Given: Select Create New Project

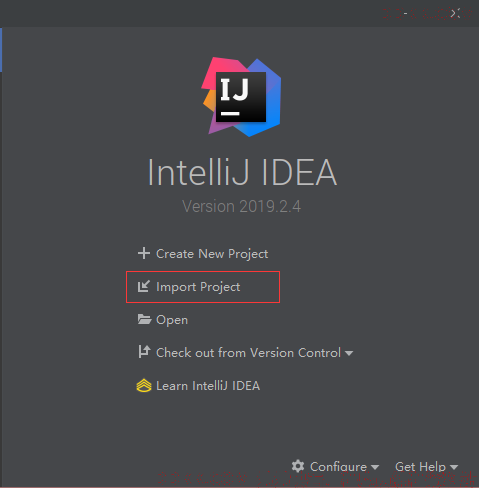Looking at the screenshot, I should [x=212, y=254].
